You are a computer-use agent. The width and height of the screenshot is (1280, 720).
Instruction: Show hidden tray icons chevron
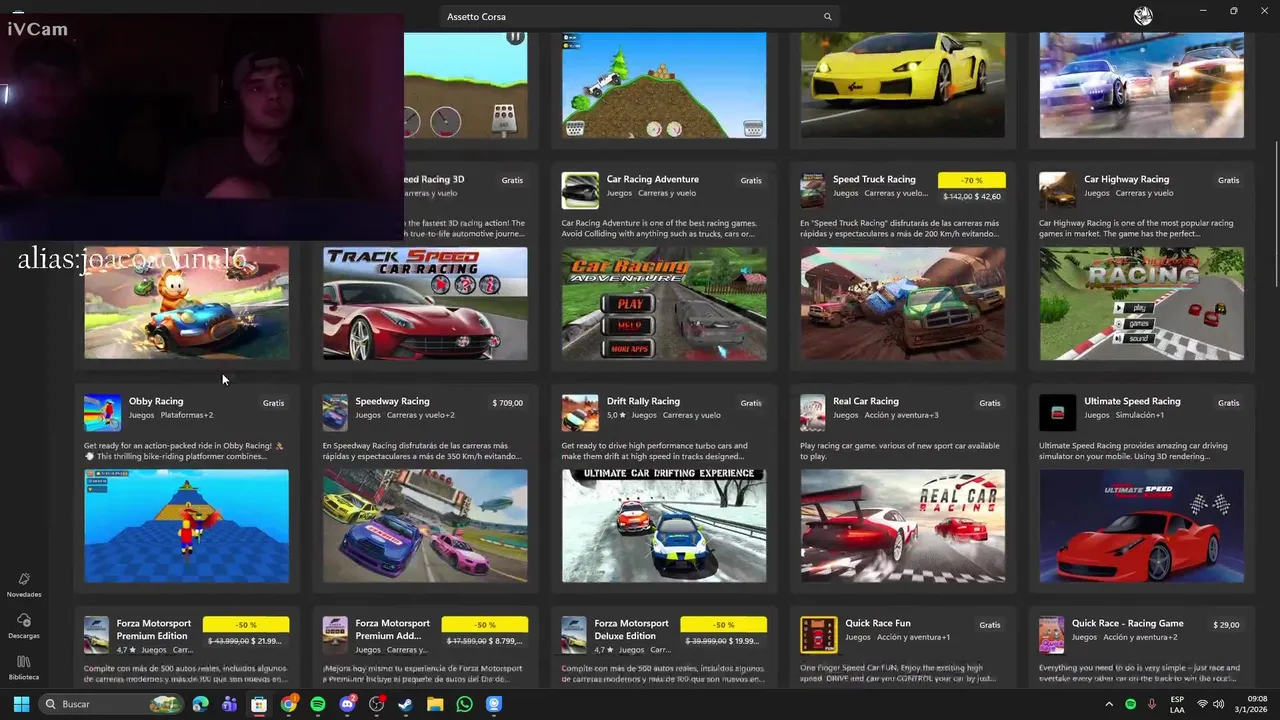[x=1108, y=704]
